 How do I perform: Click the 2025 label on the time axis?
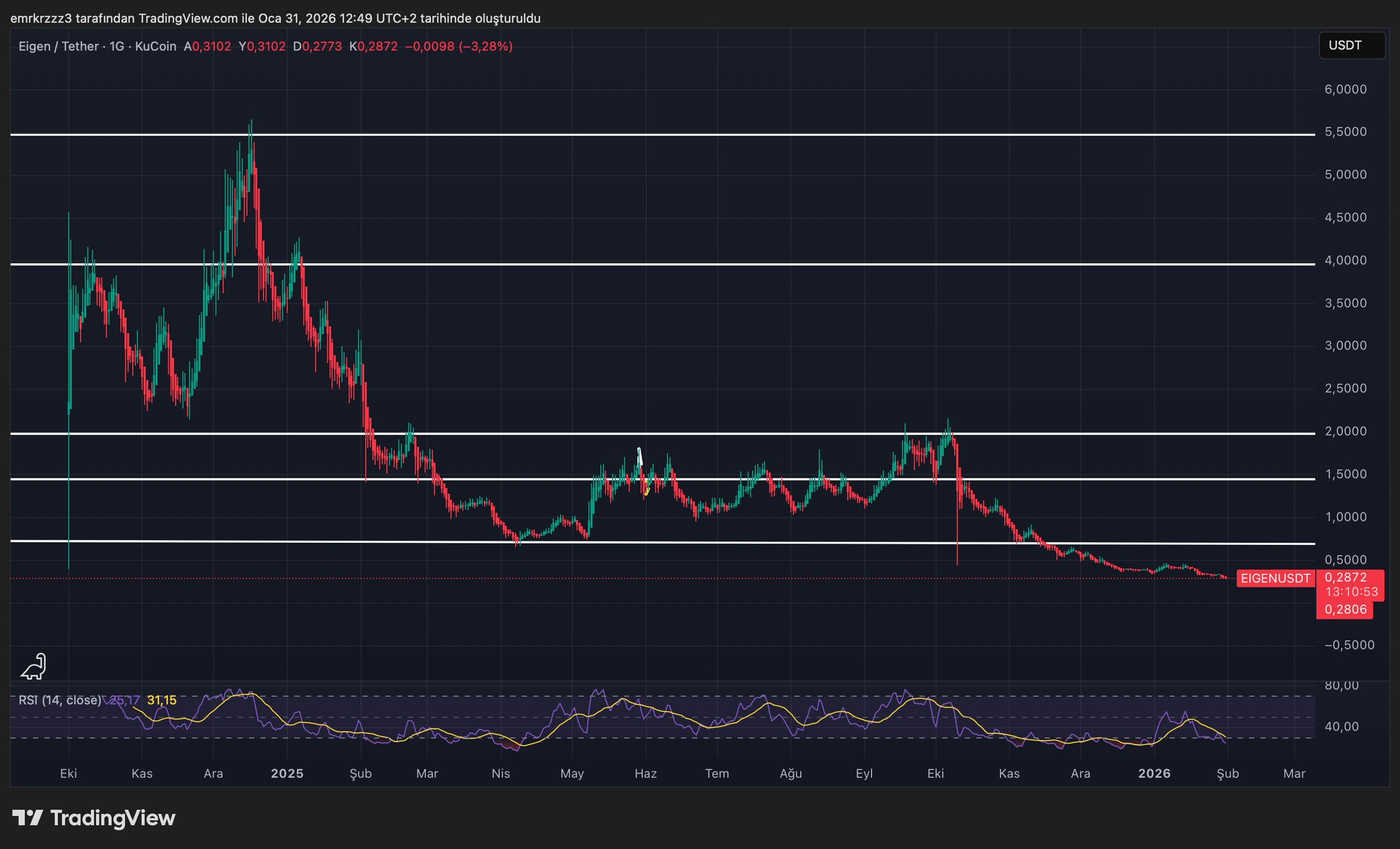(x=287, y=774)
